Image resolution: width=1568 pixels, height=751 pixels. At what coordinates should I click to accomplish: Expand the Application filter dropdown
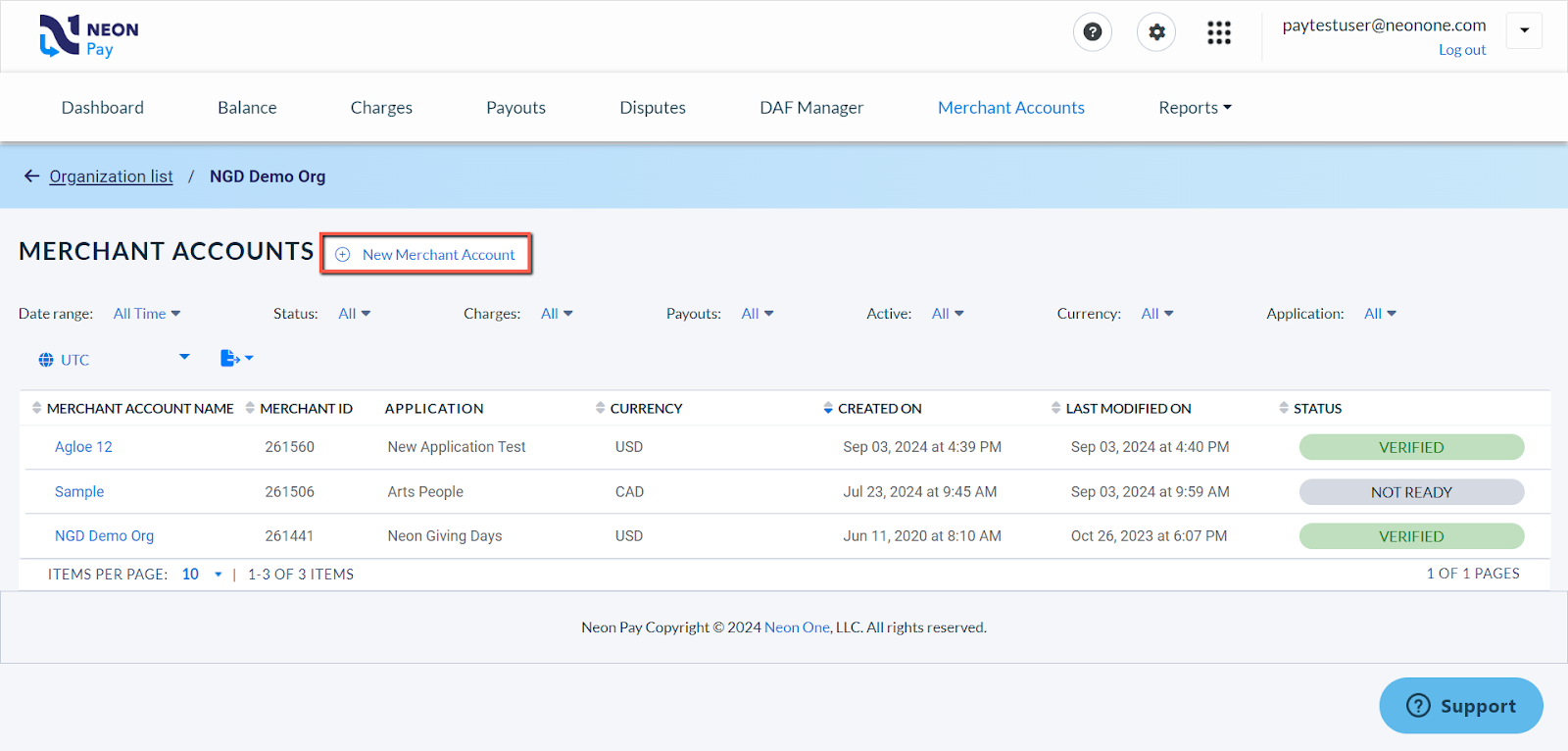tap(1380, 314)
